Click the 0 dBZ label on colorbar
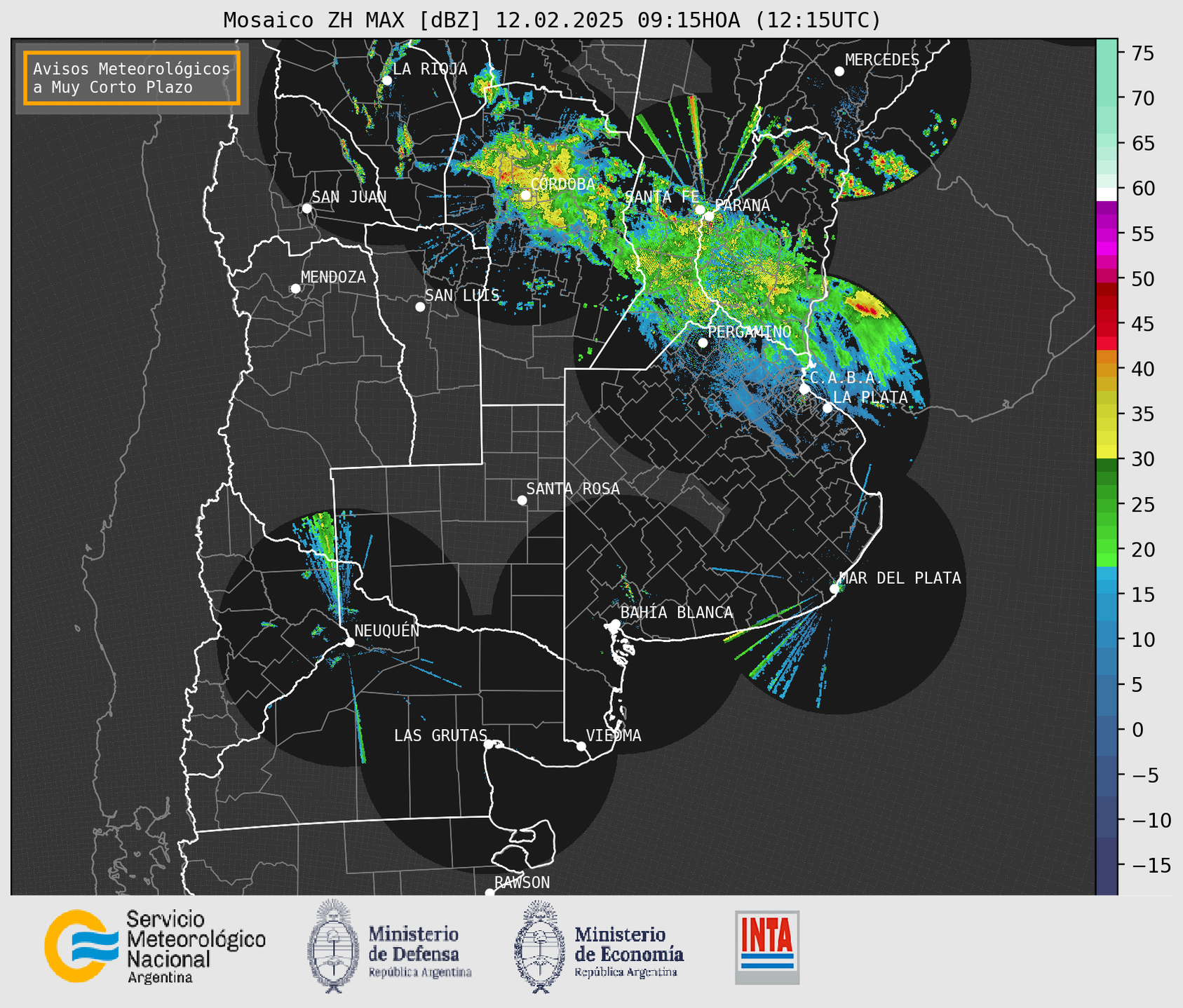The height and width of the screenshot is (1008, 1183). coord(1137,730)
